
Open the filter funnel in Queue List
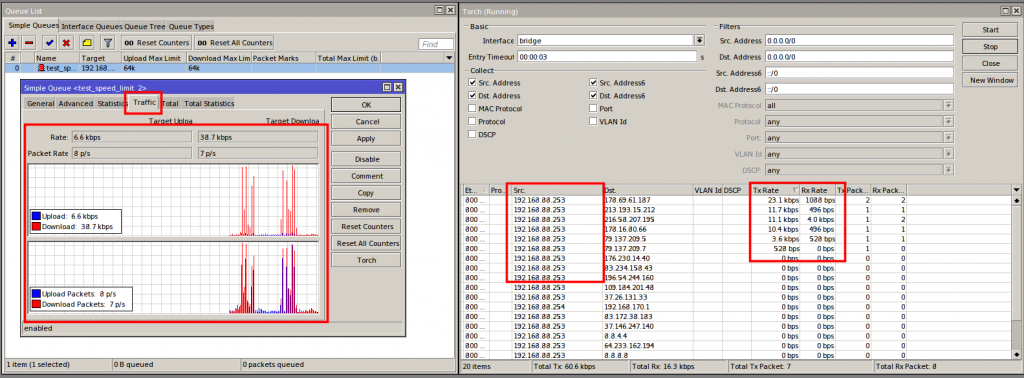[x=108, y=42]
